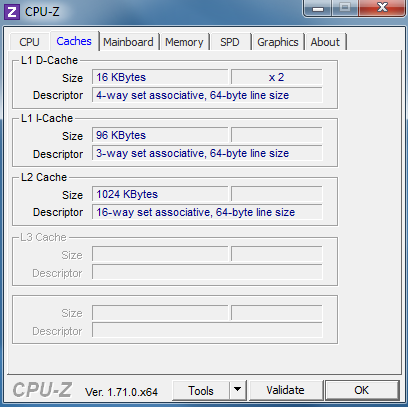
Task: Go to the Memory tab
Action: [184, 42]
